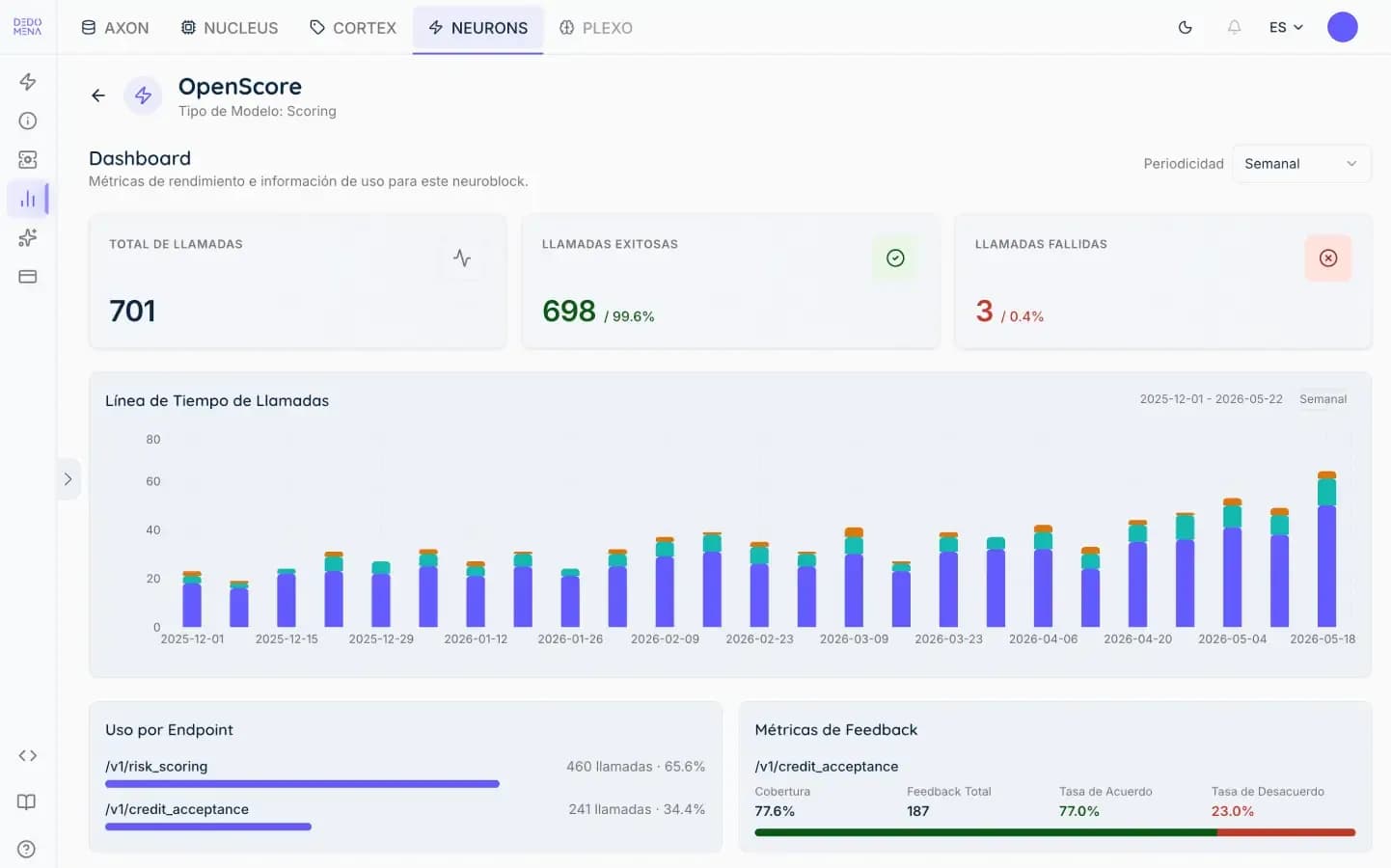Open the code brackets sidebar icon

pyautogui.click(x=28, y=756)
